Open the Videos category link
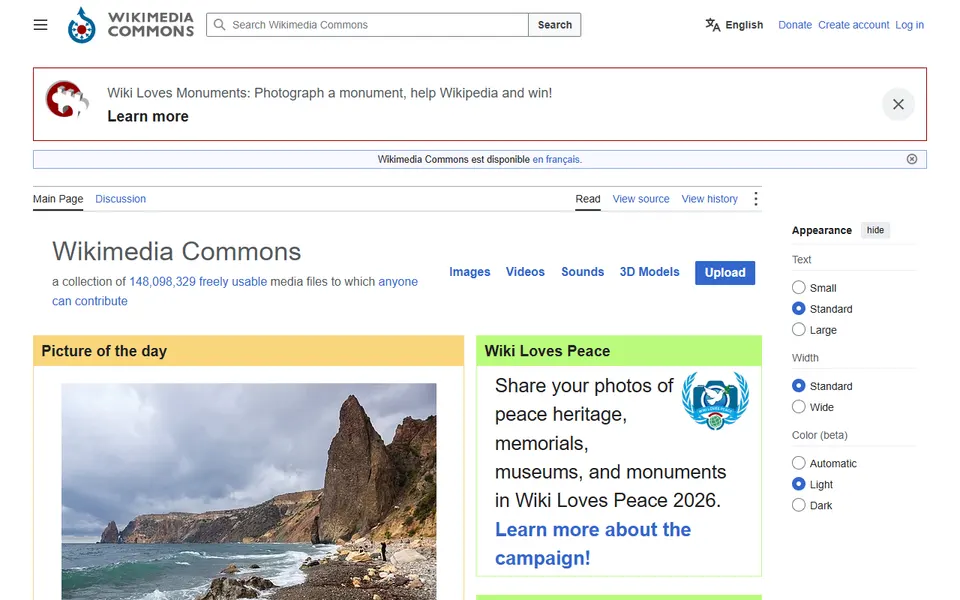Image resolution: width=960 pixels, height=600 pixels. point(525,272)
